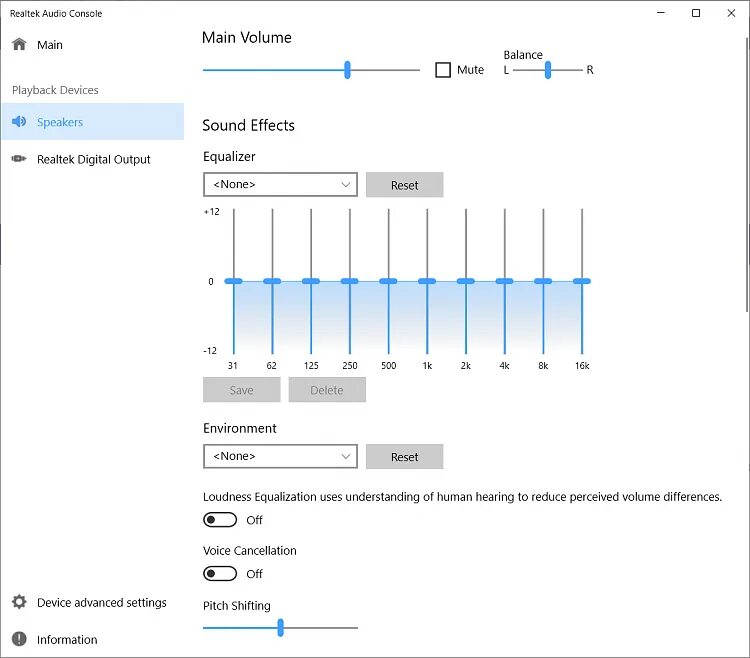Click the Sound Effects heading

[x=248, y=125]
